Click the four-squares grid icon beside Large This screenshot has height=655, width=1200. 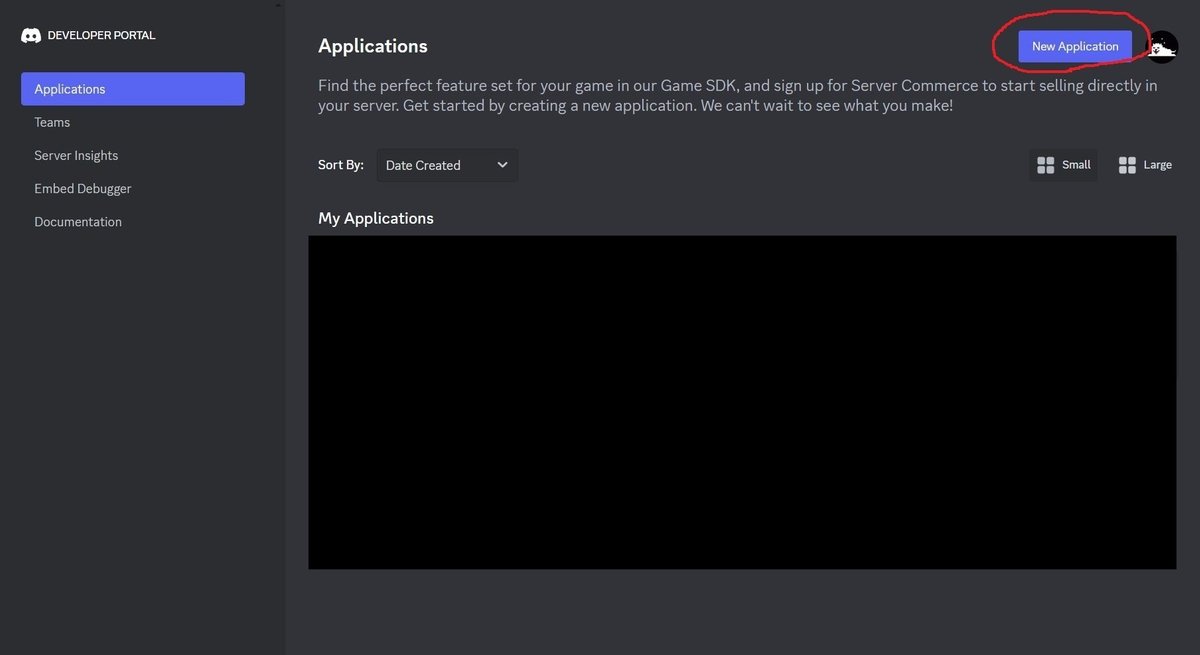click(1128, 164)
